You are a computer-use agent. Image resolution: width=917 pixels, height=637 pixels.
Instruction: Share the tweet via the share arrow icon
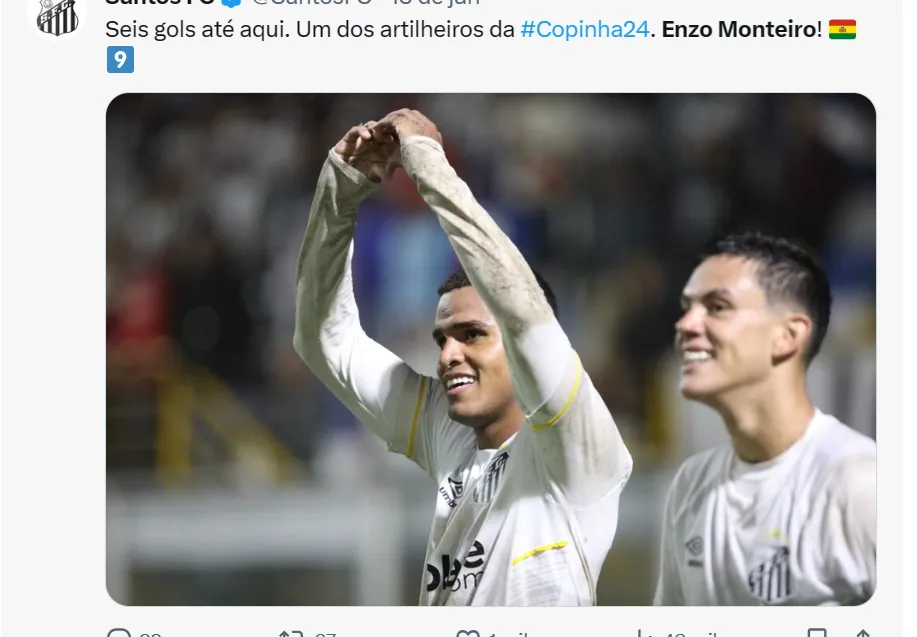pos(863,633)
